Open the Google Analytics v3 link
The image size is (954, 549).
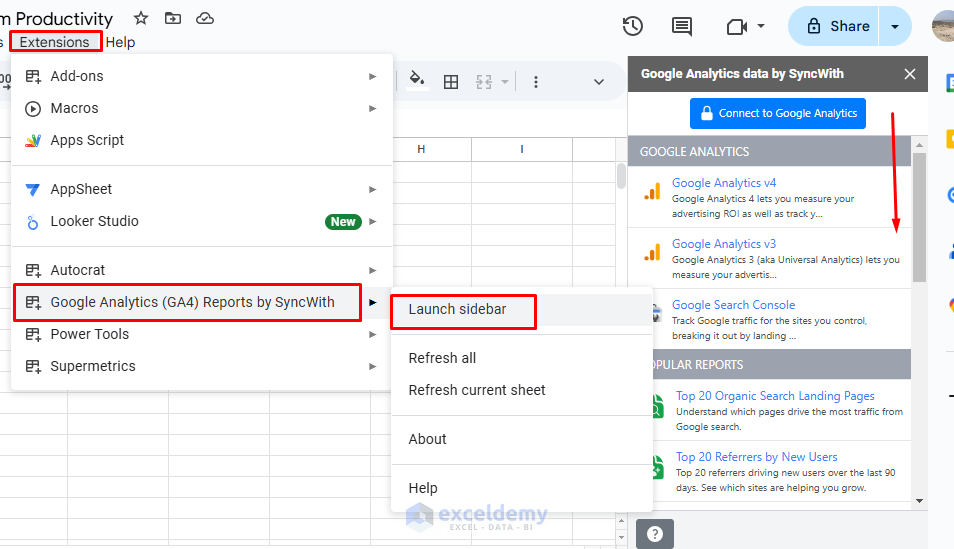[724, 243]
